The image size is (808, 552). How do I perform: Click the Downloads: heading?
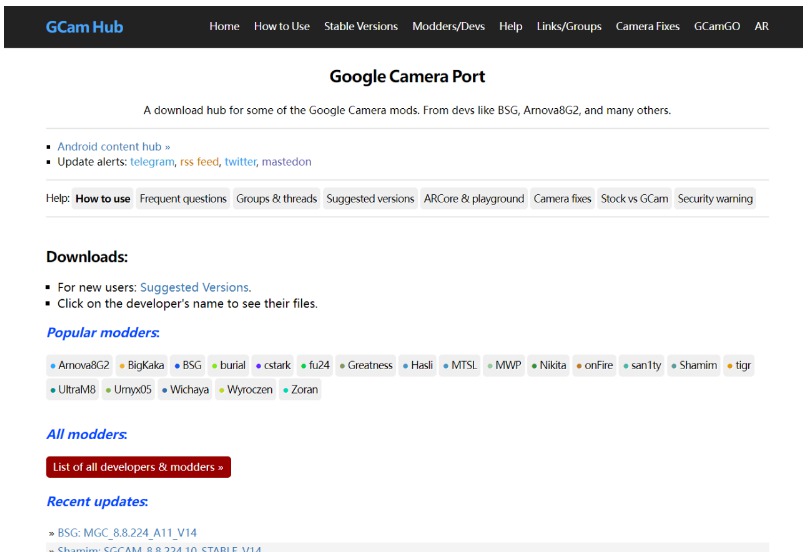click(87, 256)
